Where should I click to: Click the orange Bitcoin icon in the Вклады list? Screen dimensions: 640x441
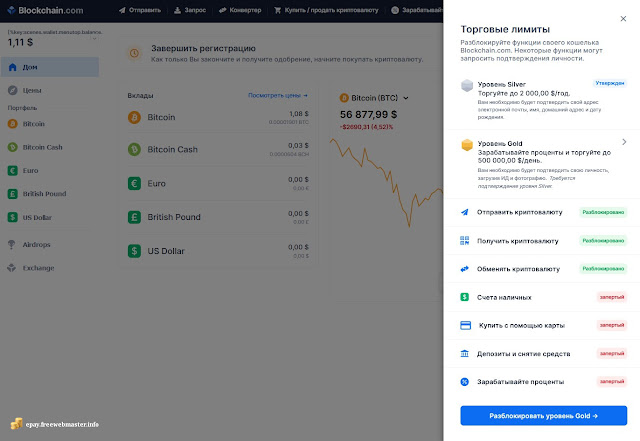point(134,117)
